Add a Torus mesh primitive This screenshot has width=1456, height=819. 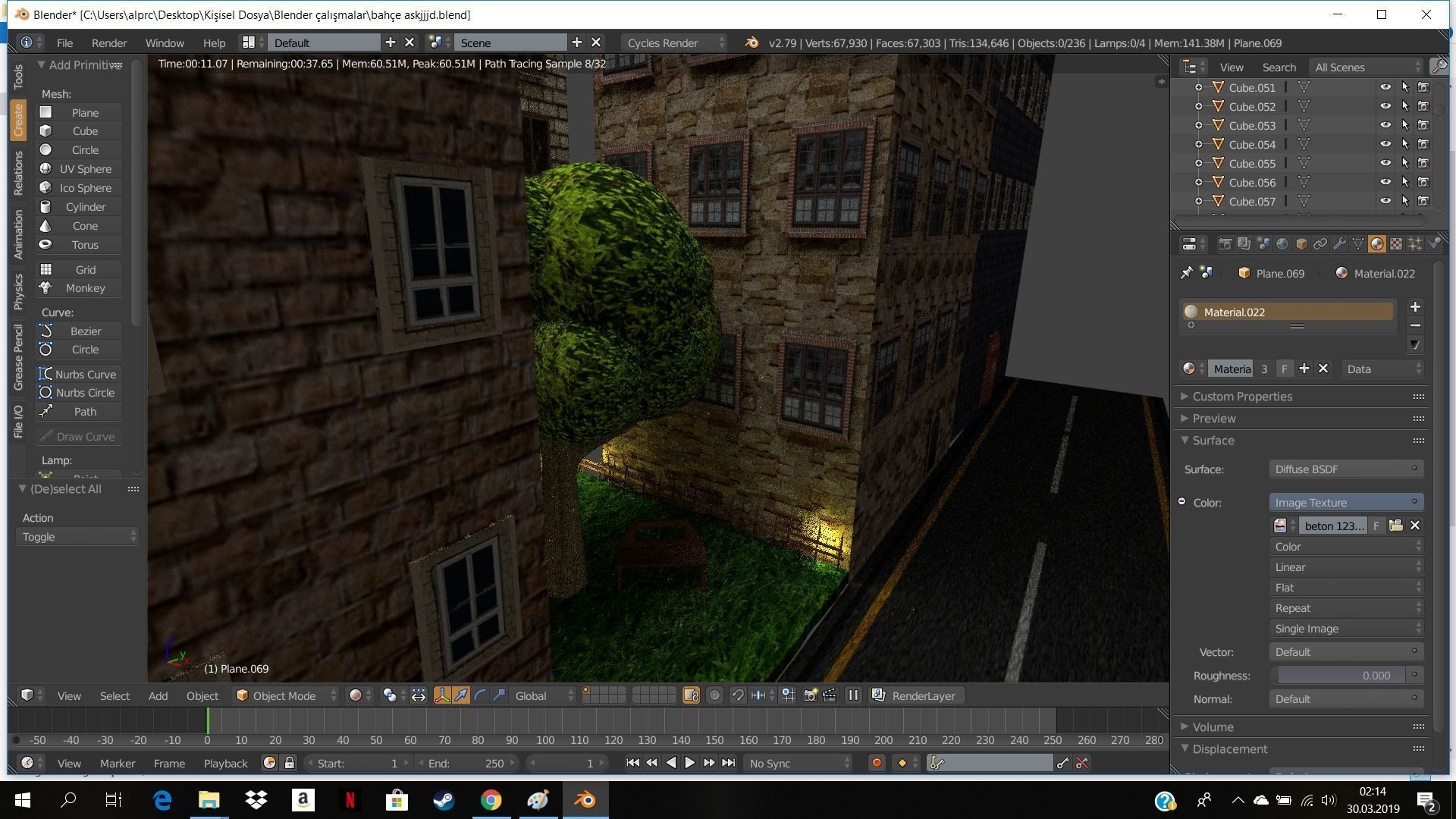(79, 244)
